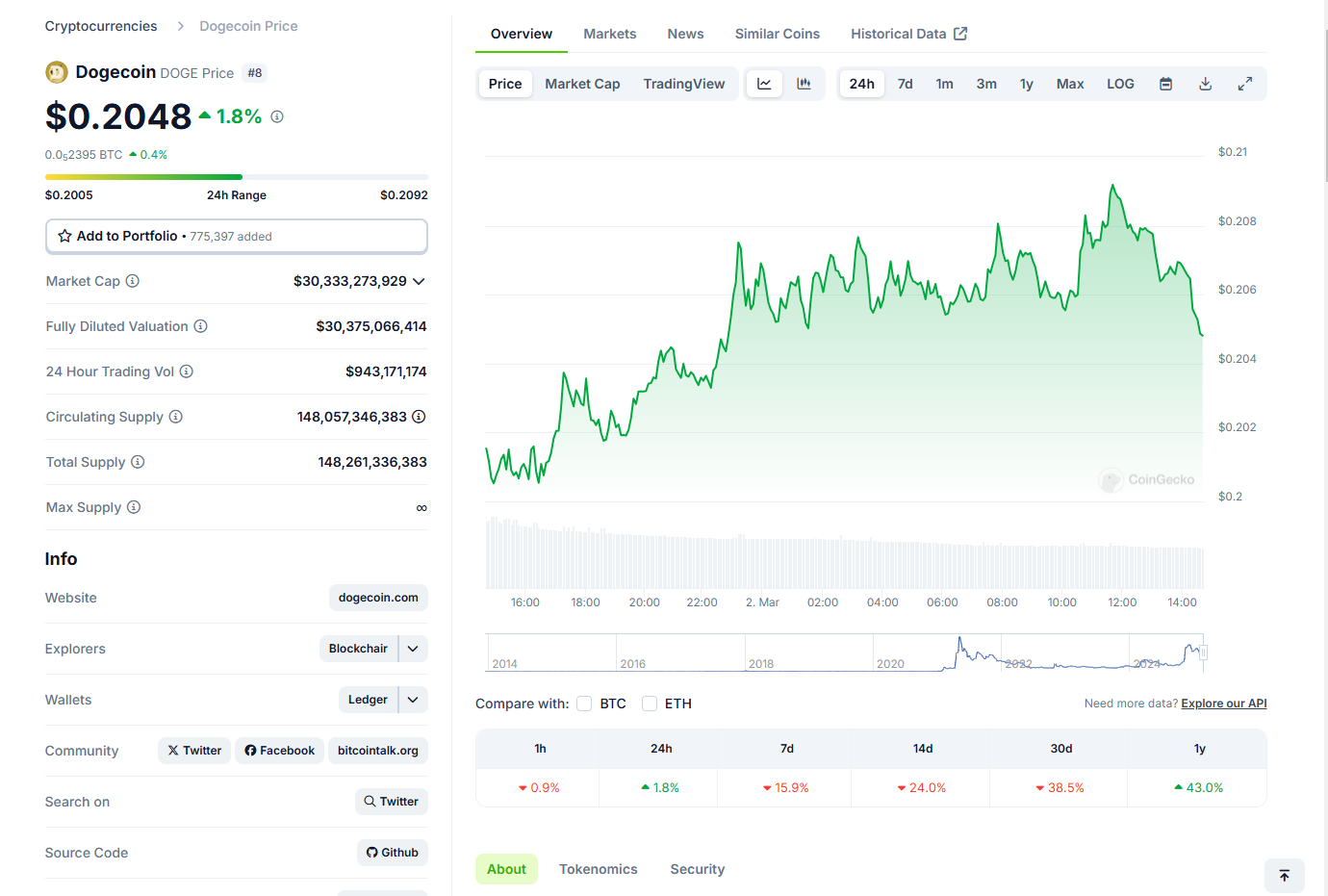This screenshot has width=1328, height=896.
Task: Open Dogecoin Twitter community link
Action: pos(194,751)
